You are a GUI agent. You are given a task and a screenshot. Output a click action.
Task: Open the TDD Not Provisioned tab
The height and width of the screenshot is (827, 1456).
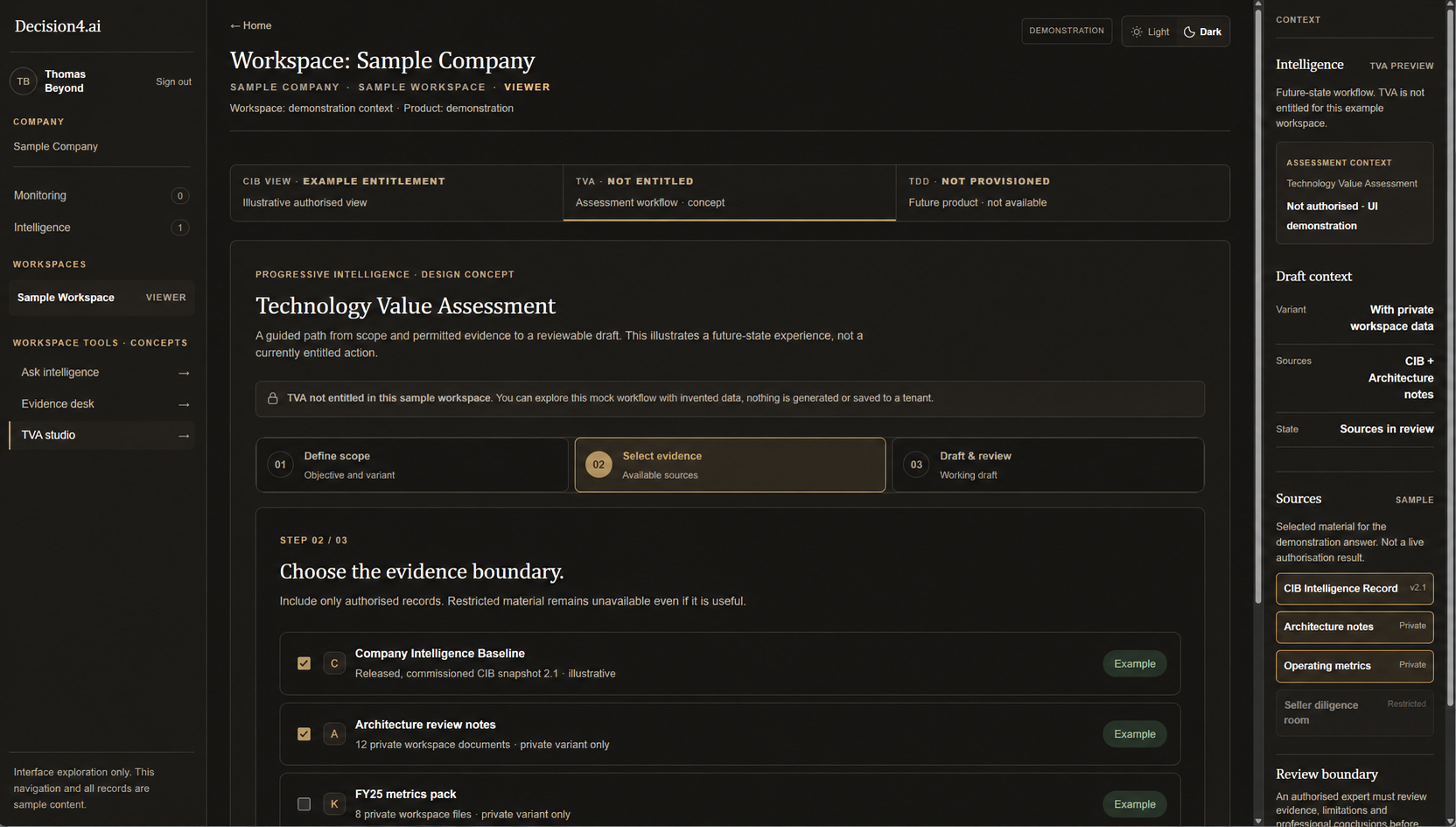coord(1063,193)
